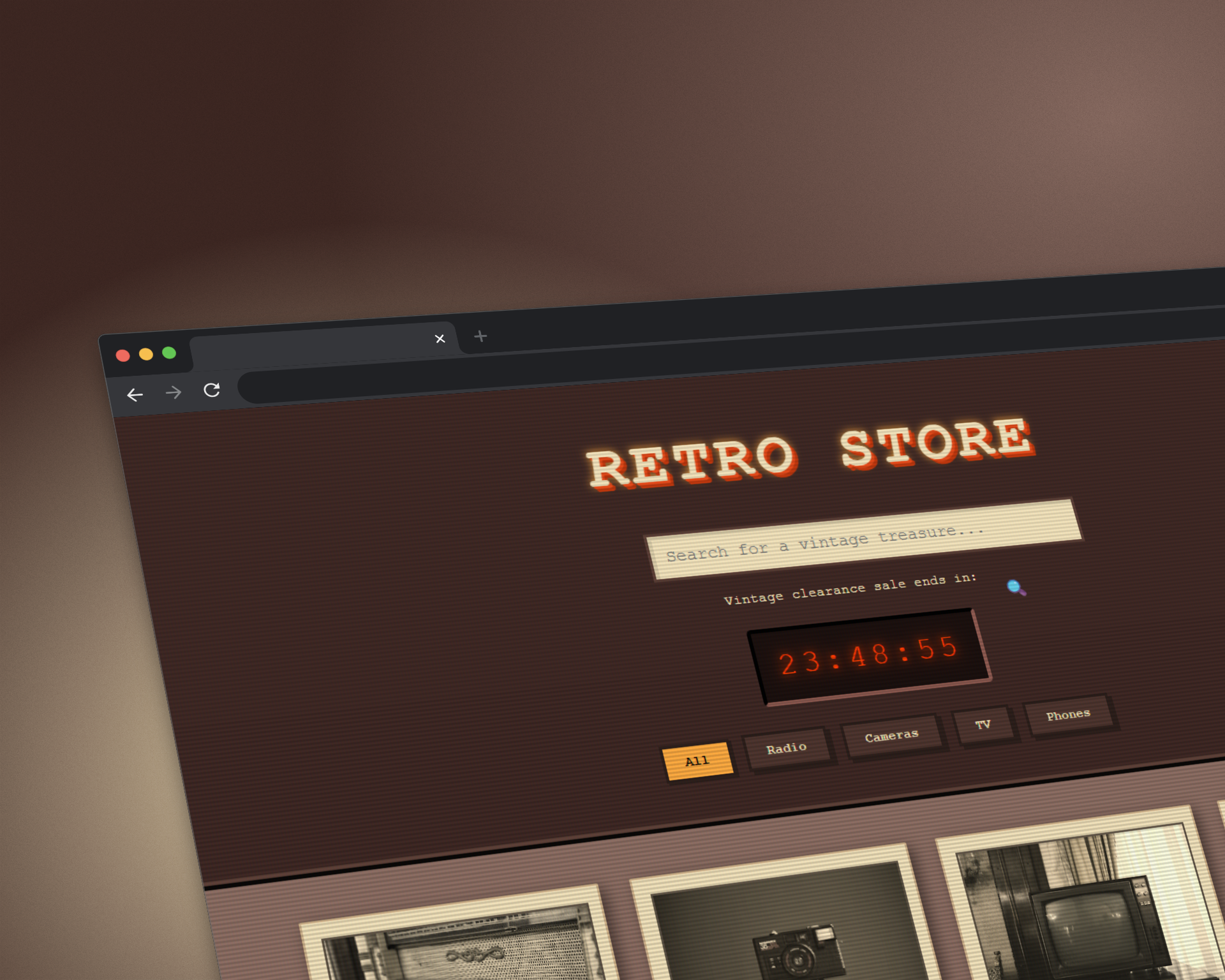Click the green maximize window button
The image size is (1225, 980).
[168, 353]
